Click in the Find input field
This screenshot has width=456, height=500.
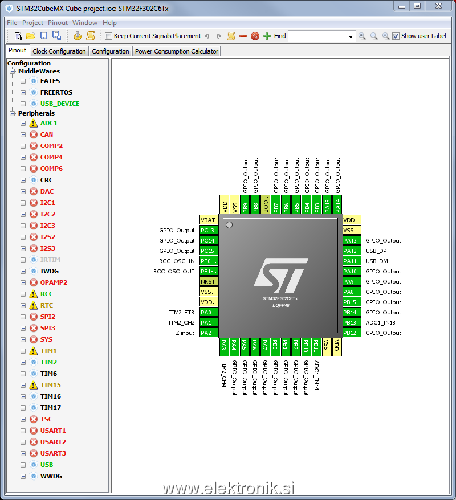(x=317, y=36)
